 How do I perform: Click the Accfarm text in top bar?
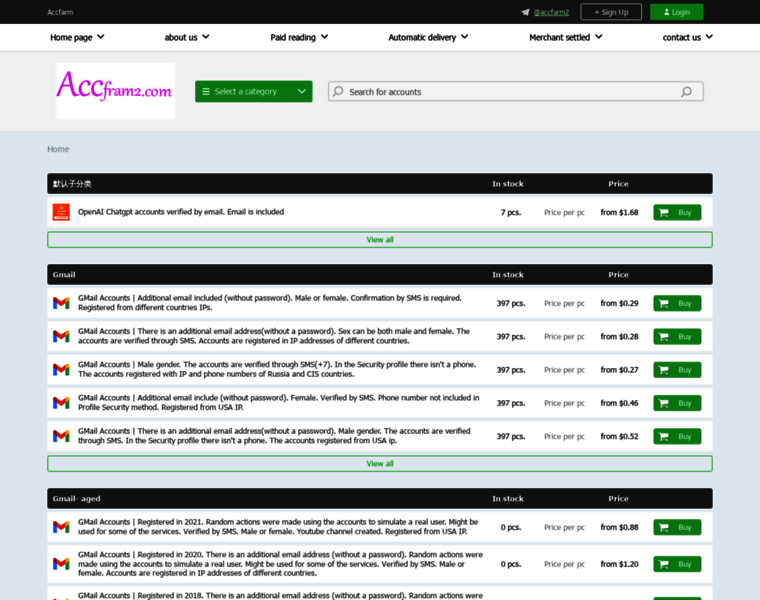60,12
